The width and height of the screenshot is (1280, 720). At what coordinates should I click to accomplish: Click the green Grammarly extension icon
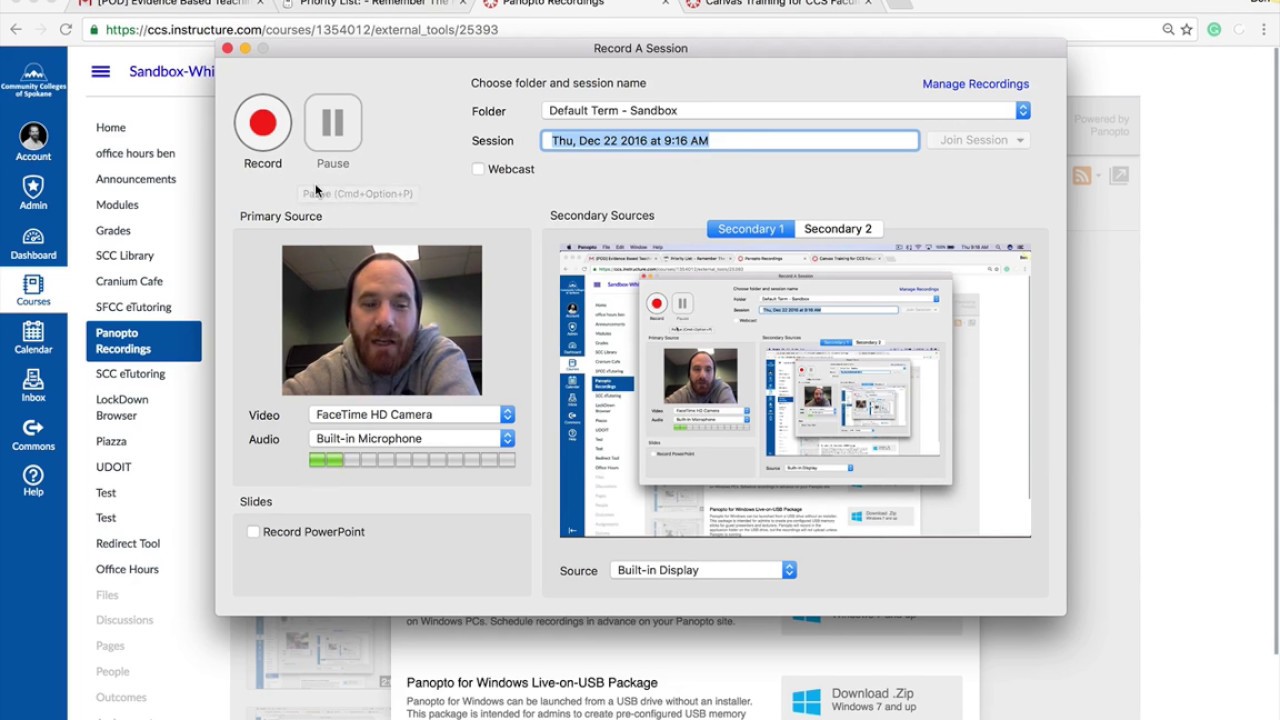tap(1214, 30)
